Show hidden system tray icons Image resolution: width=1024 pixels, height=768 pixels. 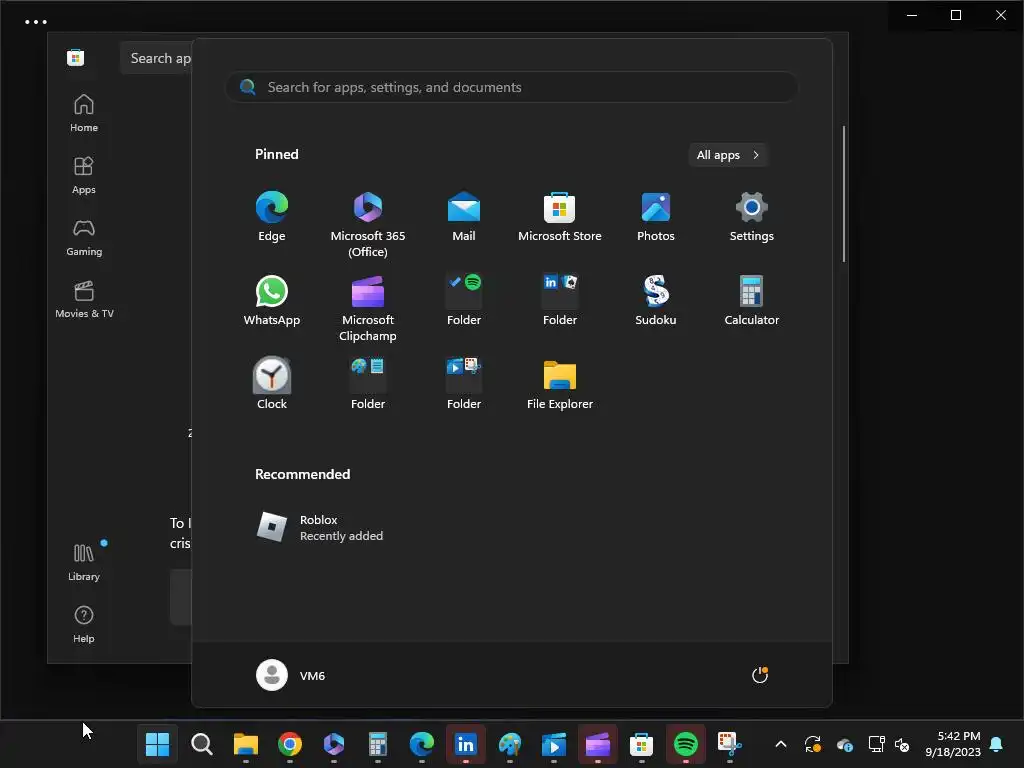[x=780, y=744]
